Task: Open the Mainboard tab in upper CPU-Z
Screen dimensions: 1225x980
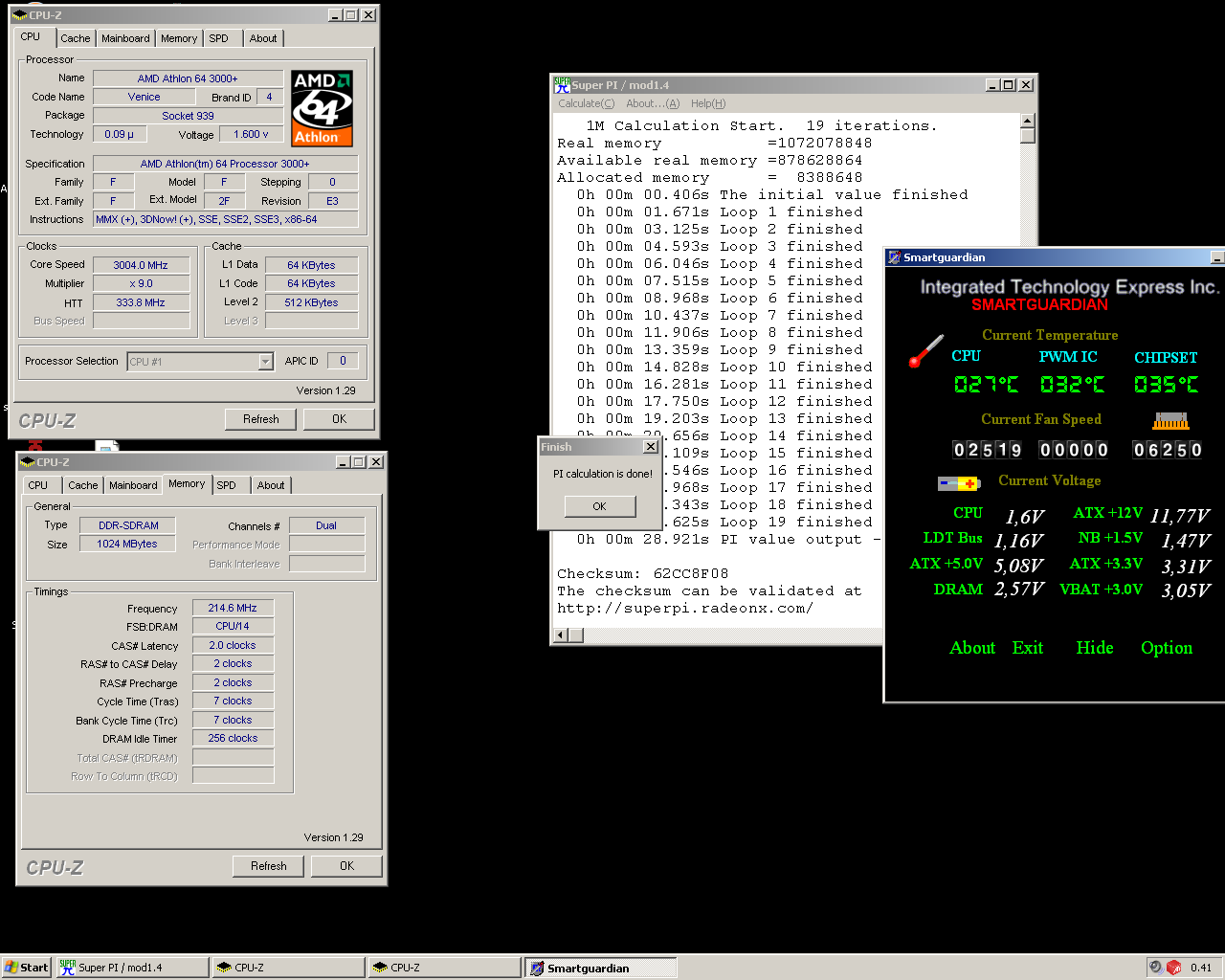Action: click(125, 38)
